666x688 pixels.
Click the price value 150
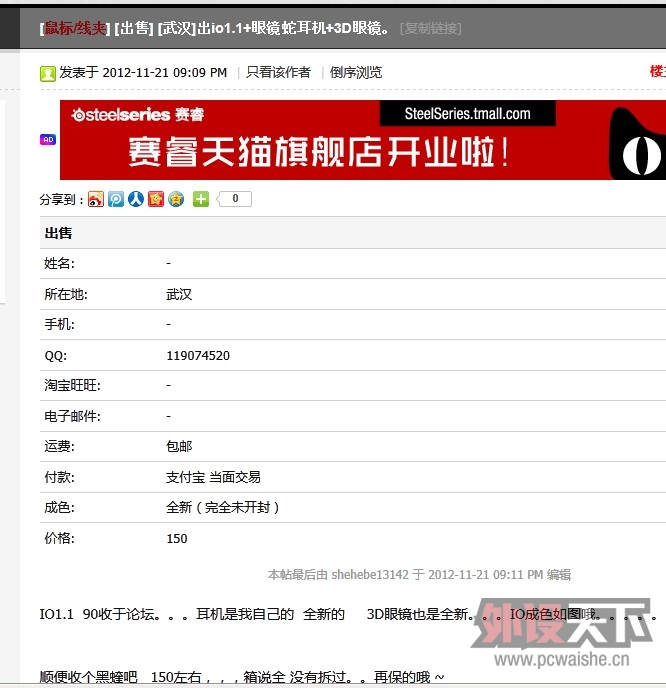pyautogui.click(x=177, y=538)
